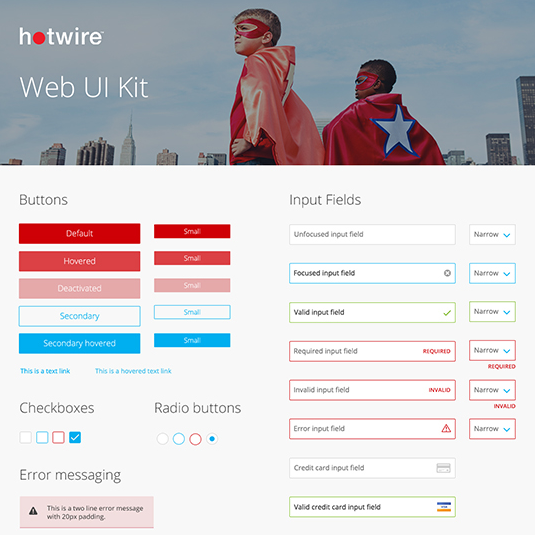535x535 pixels.
Task: Click the Deactivated button
Action: [79, 288]
